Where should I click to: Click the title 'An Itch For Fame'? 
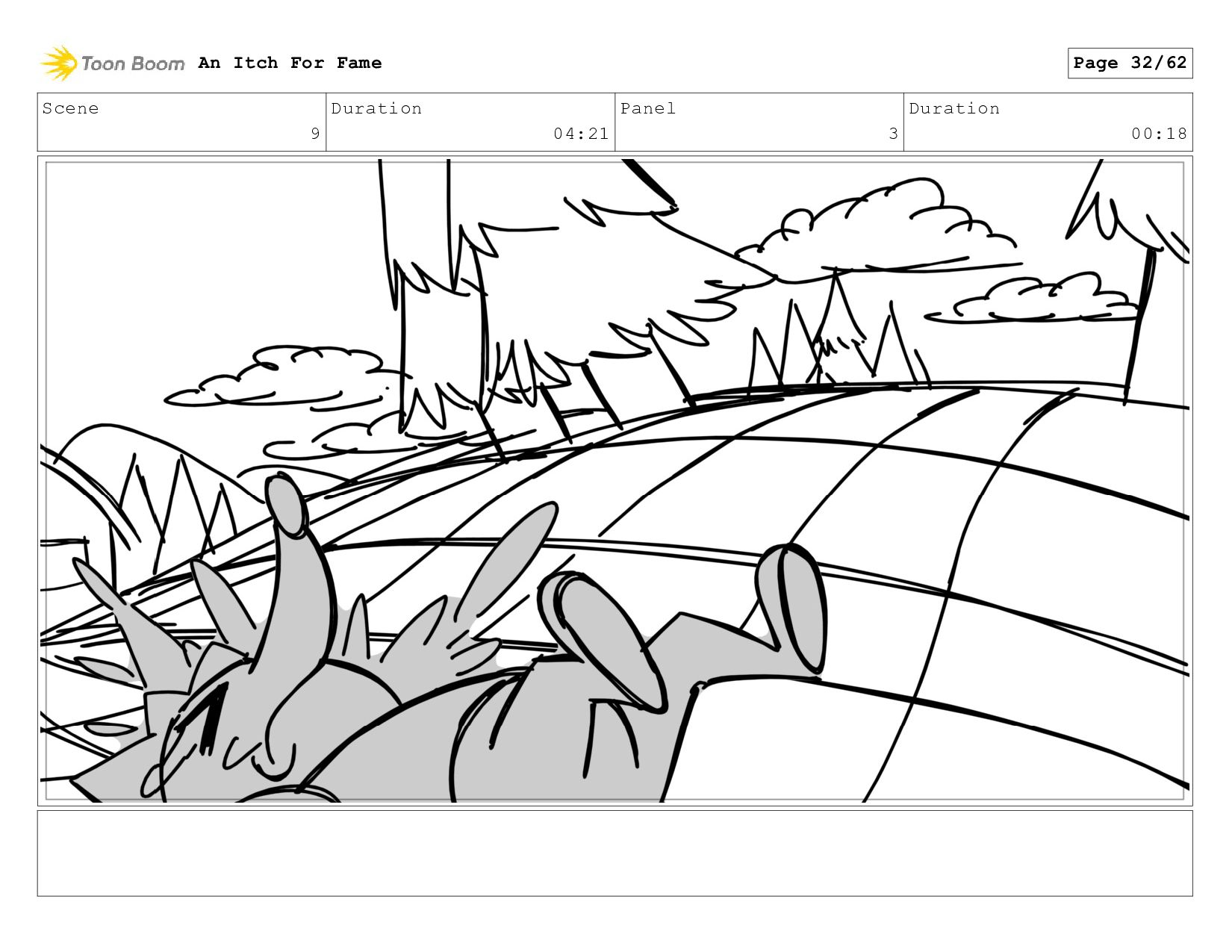coord(290,63)
